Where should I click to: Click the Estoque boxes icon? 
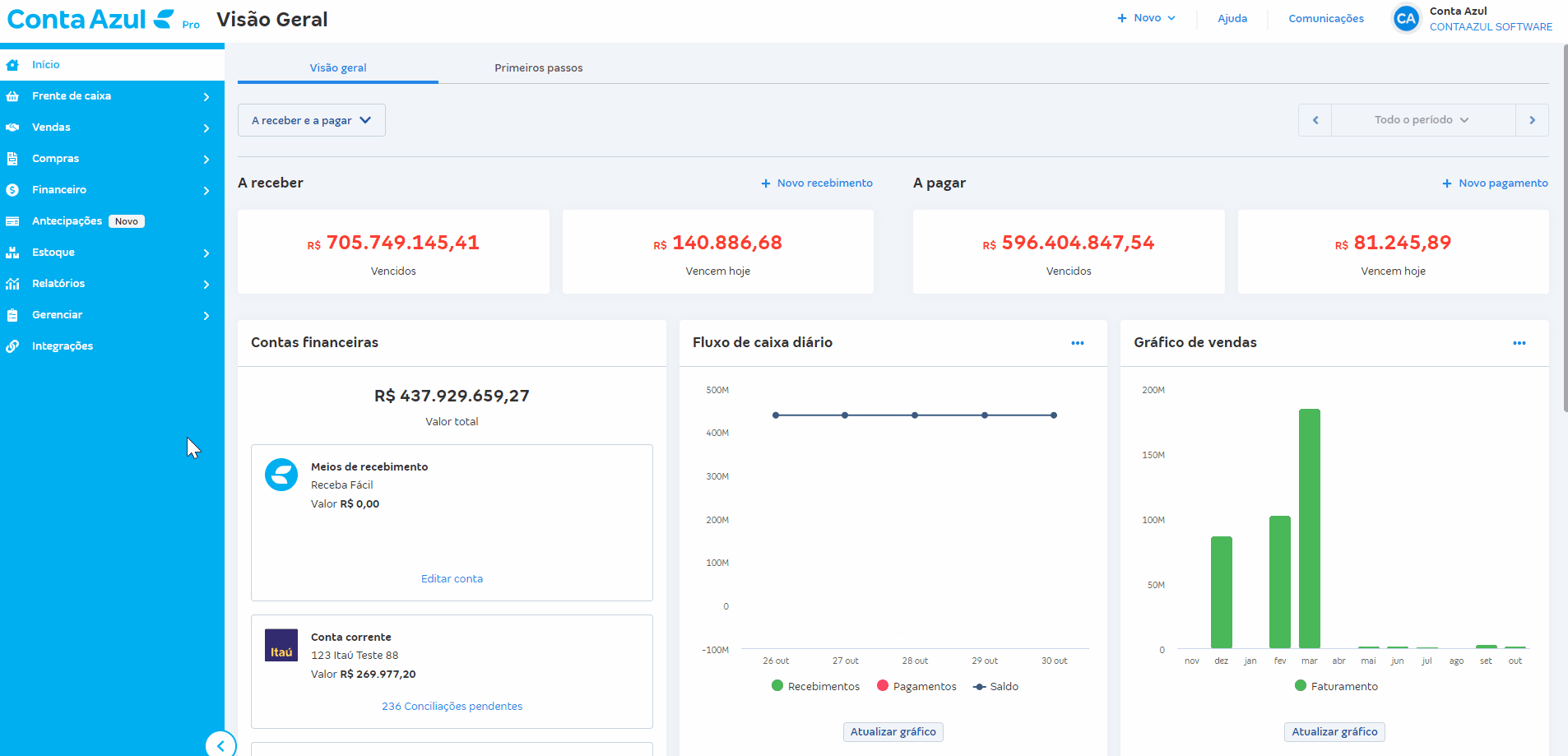point(12,253)
